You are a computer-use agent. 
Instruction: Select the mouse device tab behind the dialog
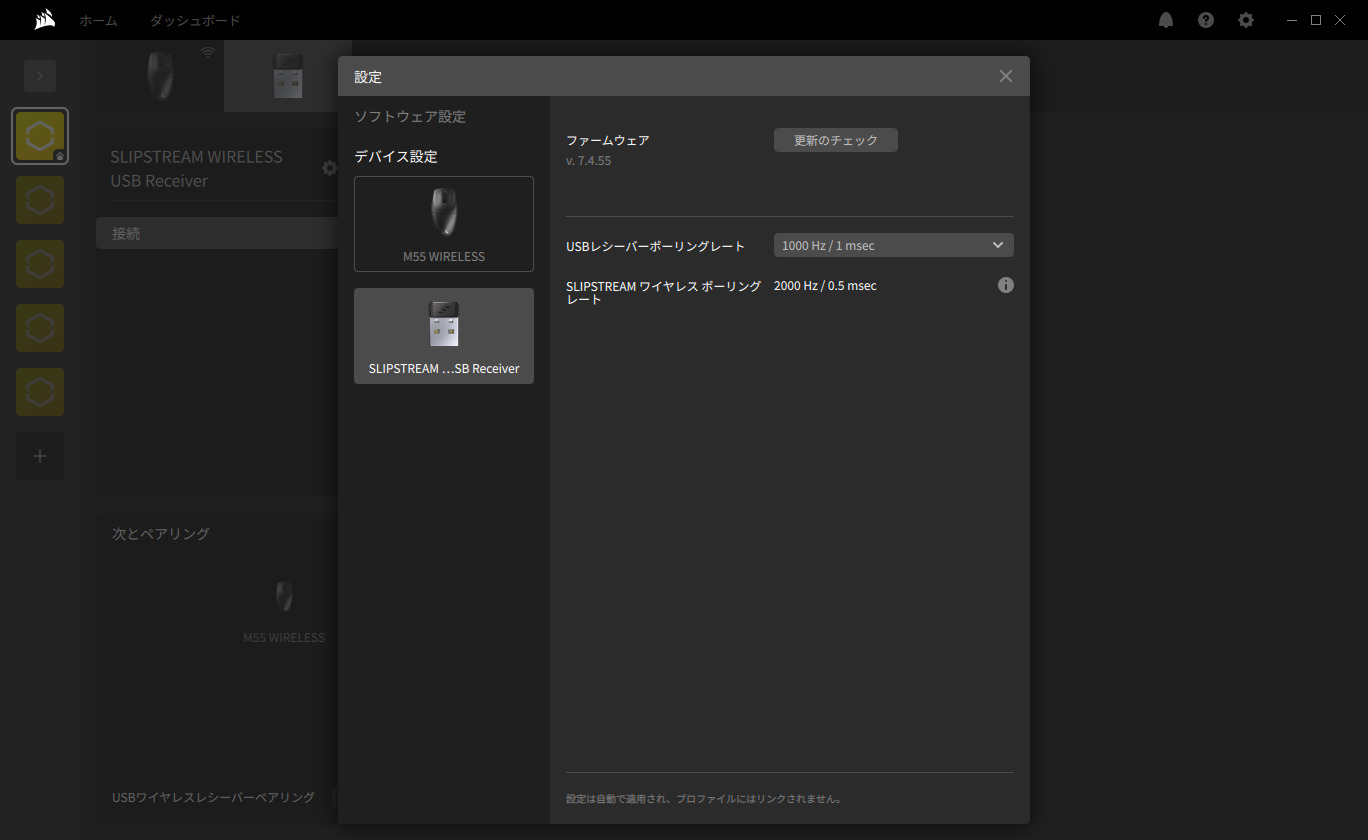point(160,76)
